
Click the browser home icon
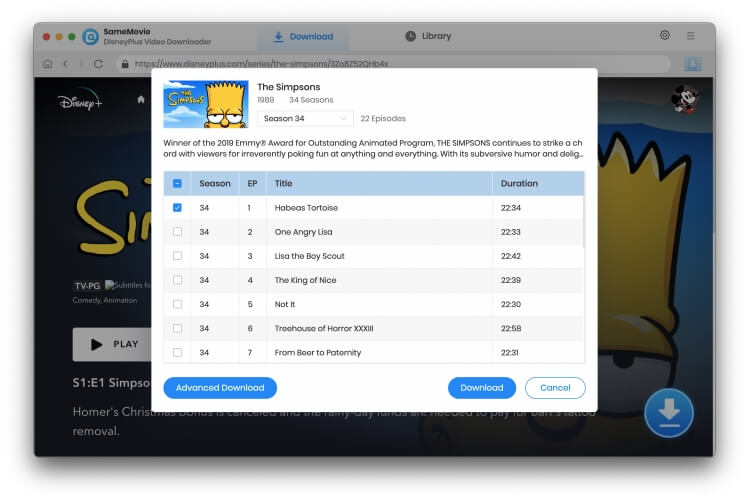point(47,64)
